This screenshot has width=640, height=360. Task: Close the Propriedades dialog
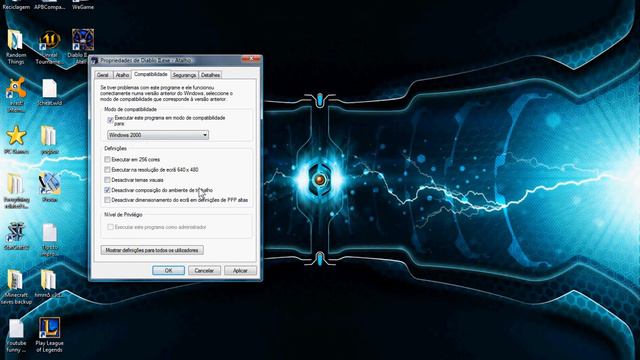(251, 59)
